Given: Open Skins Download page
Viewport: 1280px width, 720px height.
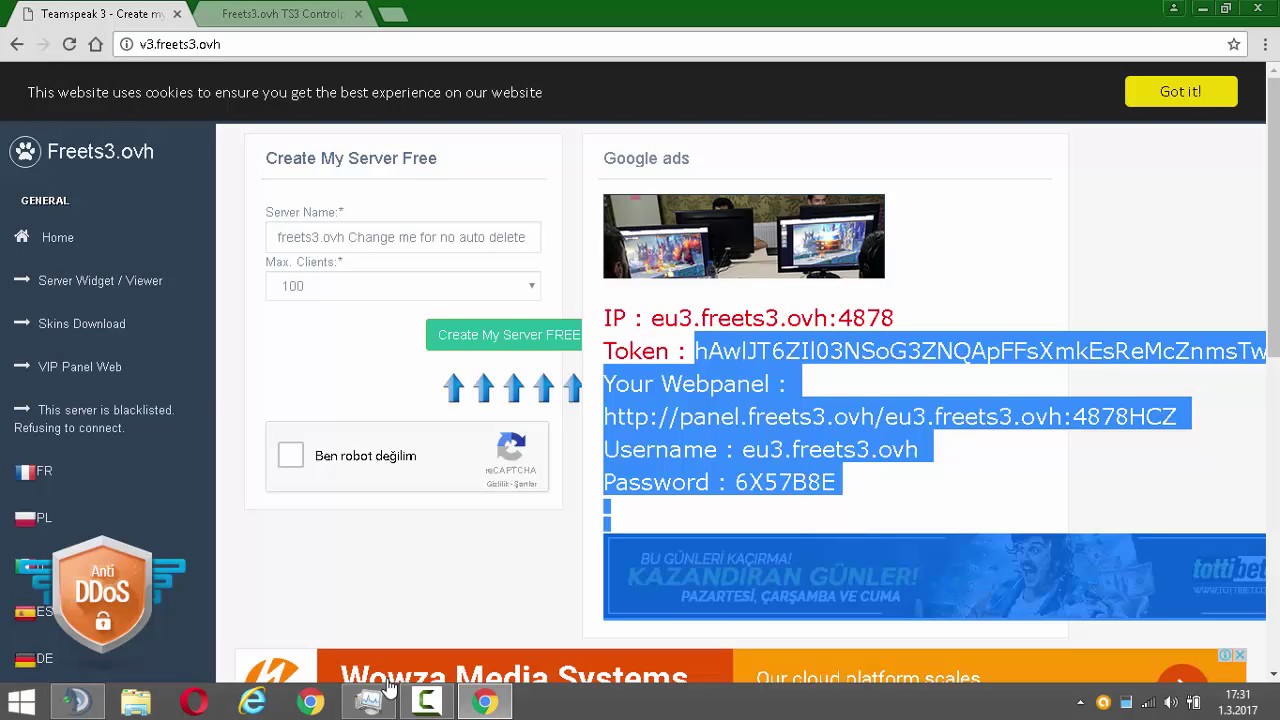Looking at the screenshot, I should 82,324.
